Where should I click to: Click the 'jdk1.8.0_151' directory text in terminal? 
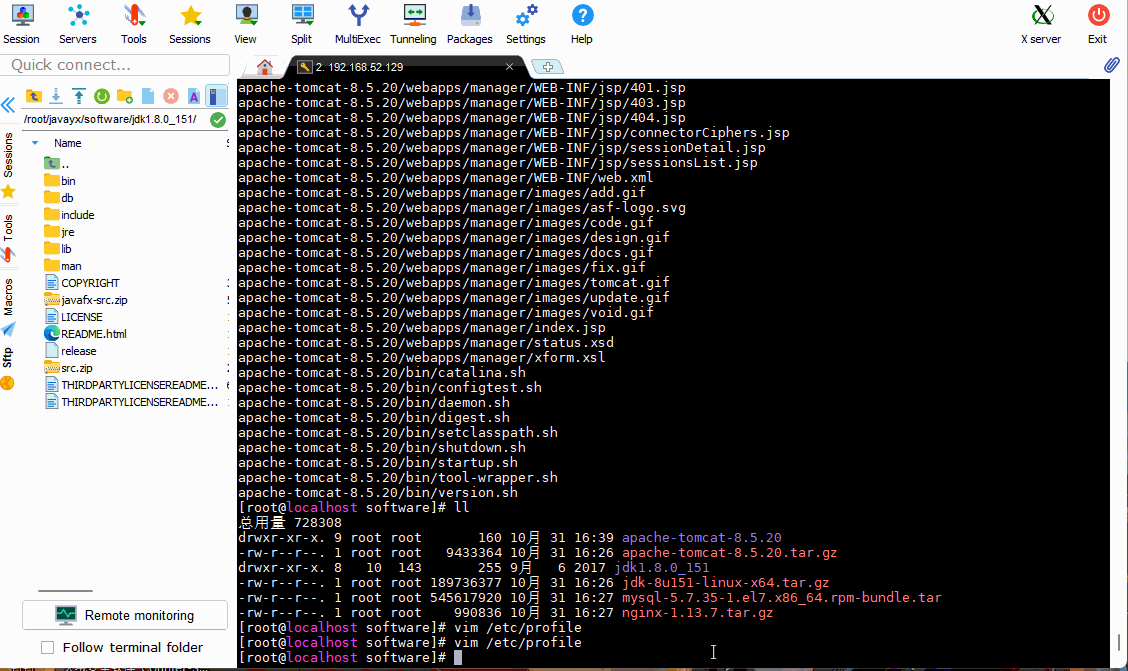pos(662,567)
